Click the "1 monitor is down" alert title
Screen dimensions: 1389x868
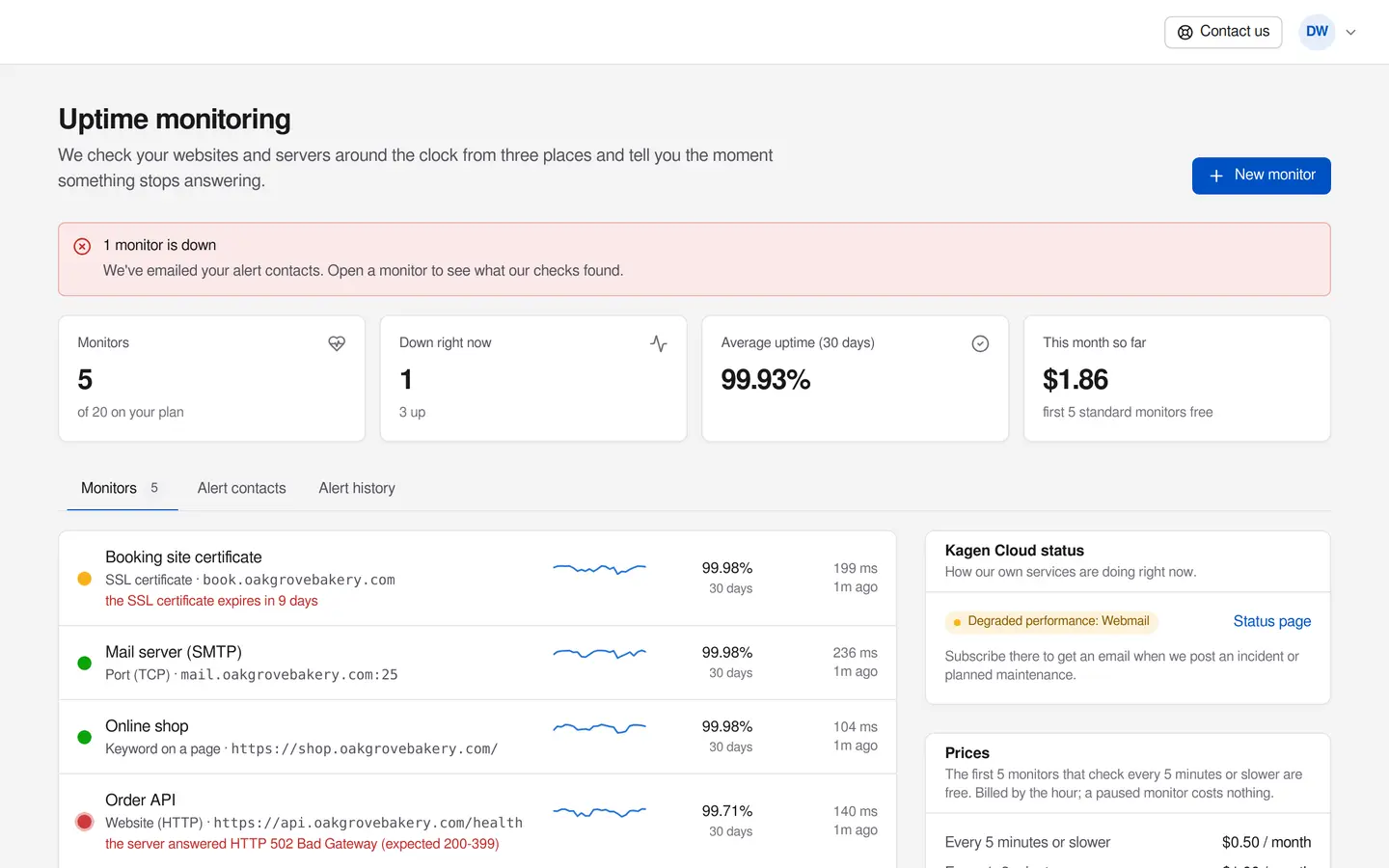(160, 245)
